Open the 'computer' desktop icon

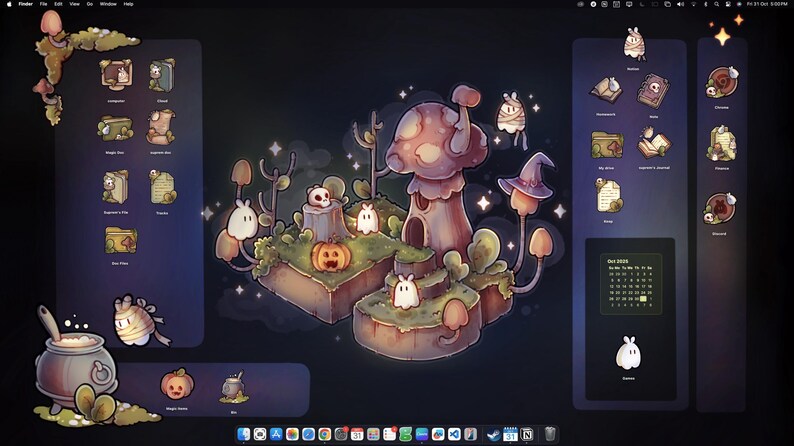coord(116,75)
